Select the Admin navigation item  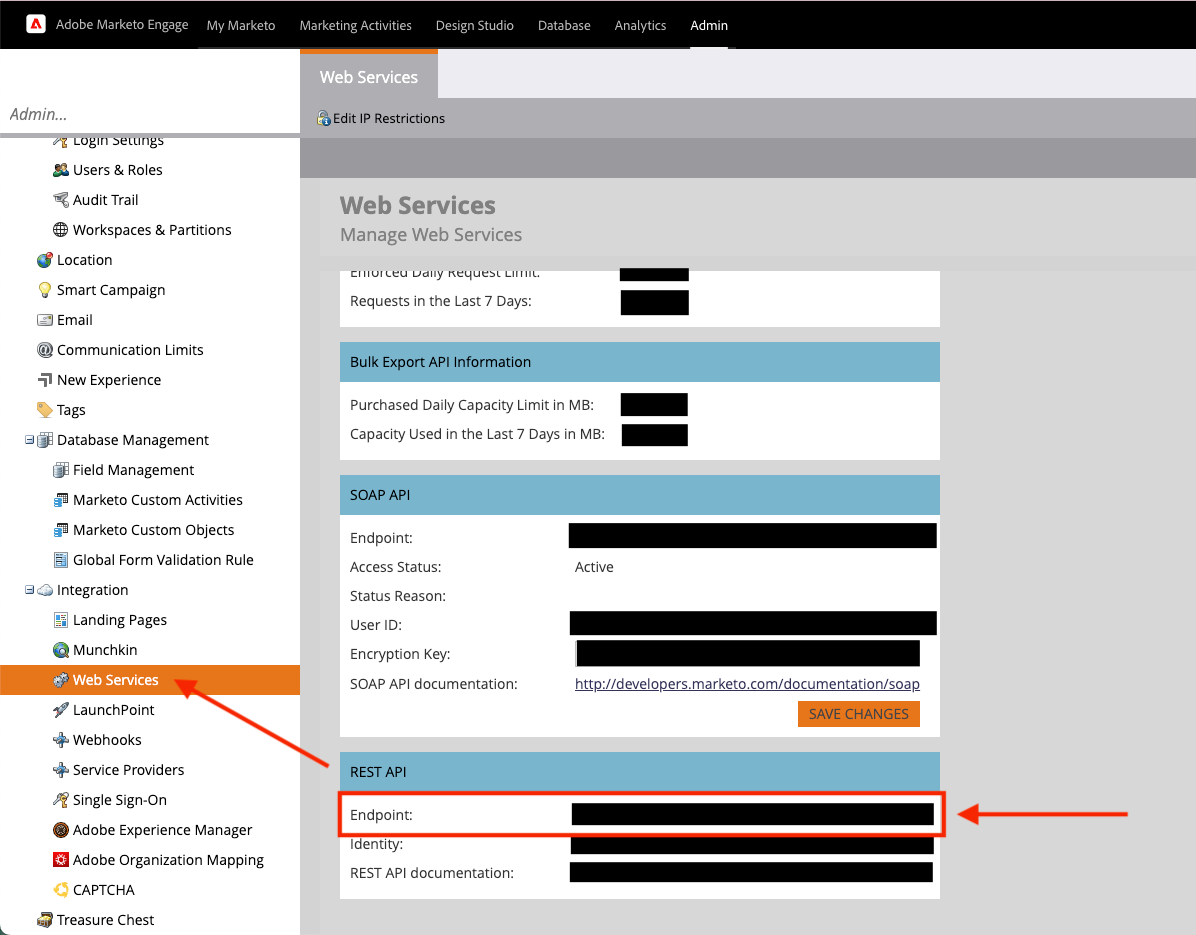pyautogui.click(x=709, y=25)
